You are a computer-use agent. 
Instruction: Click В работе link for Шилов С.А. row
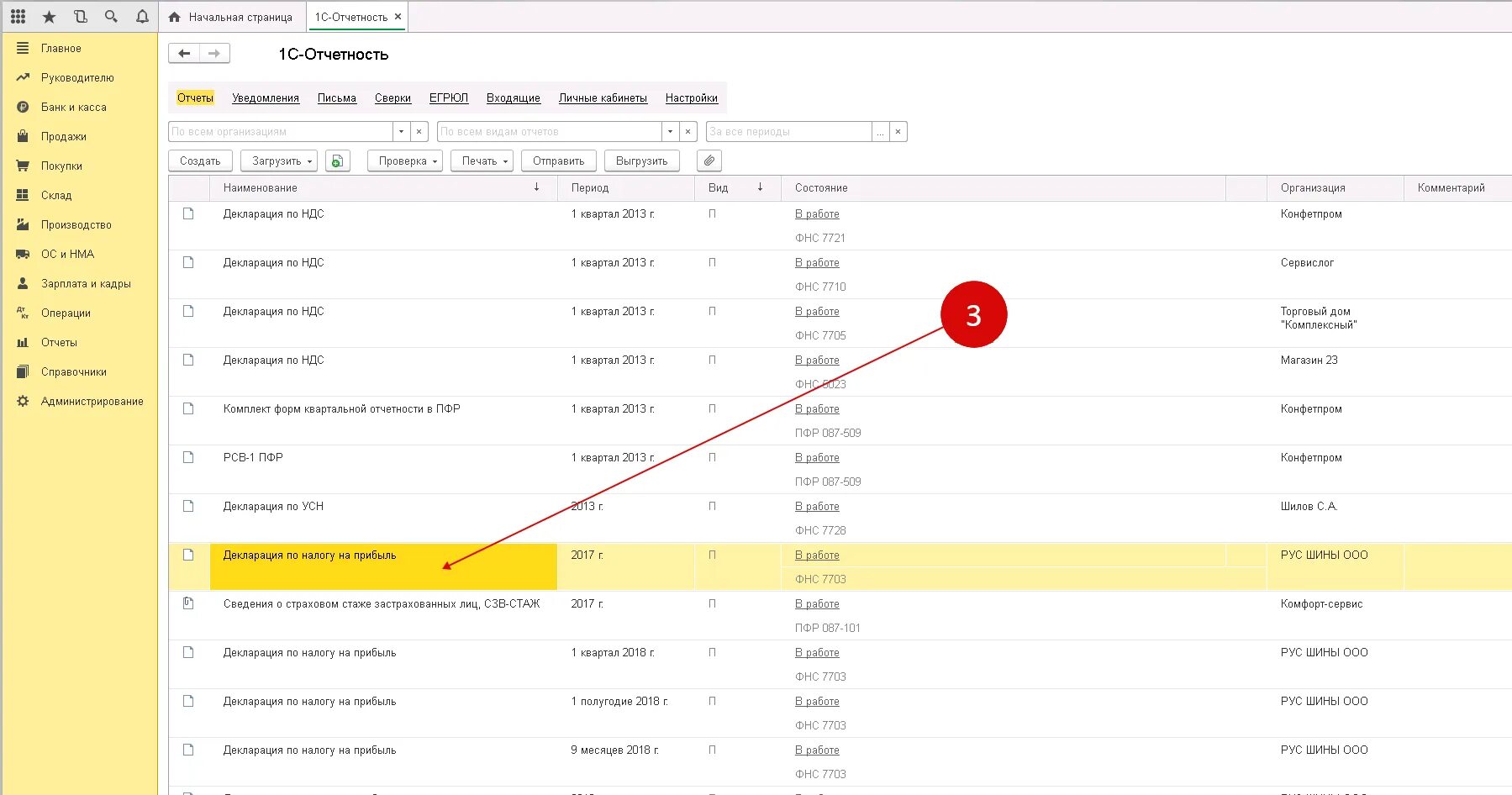(817, 506)
